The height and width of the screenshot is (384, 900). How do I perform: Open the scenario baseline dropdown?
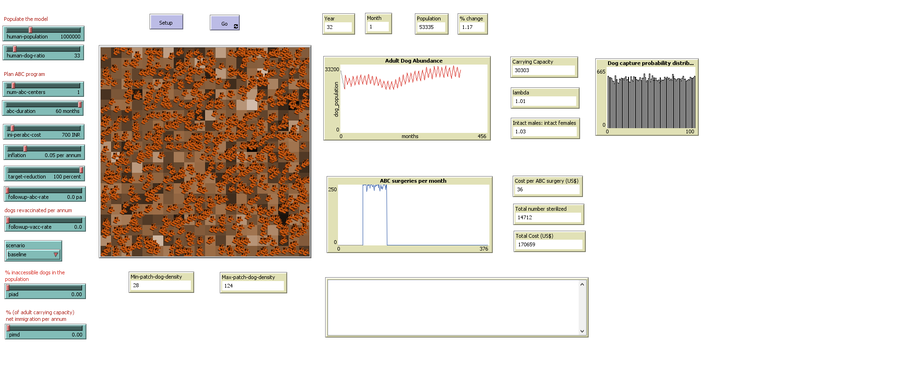tap(33, 251)
